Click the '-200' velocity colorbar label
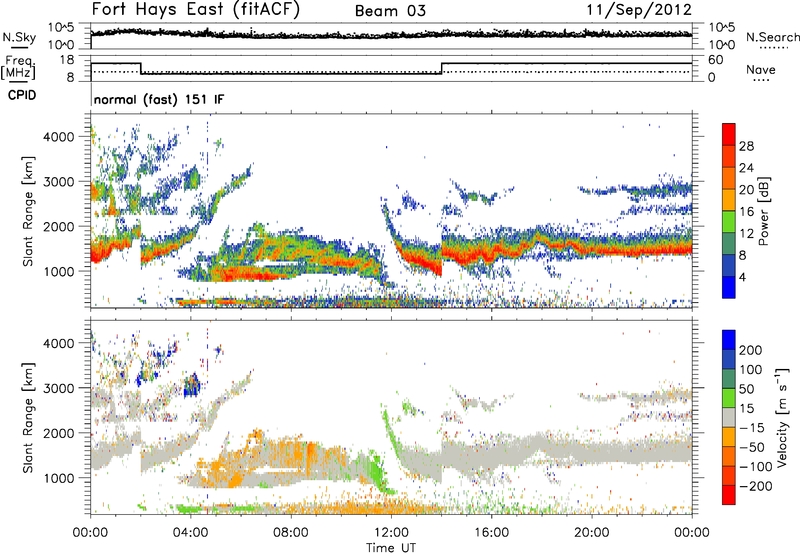The height and width of the screenshot is (554, 800). click(756, 486)
